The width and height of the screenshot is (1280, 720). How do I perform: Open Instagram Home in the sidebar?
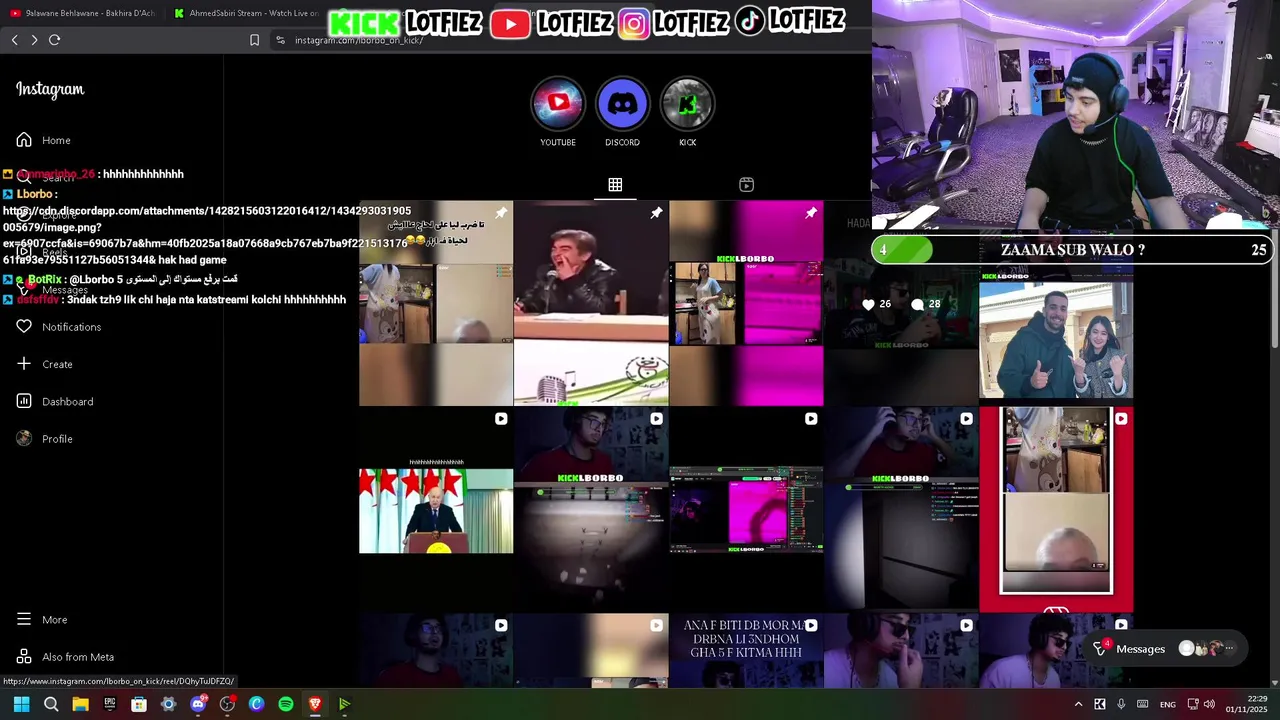tap(43, 140)
